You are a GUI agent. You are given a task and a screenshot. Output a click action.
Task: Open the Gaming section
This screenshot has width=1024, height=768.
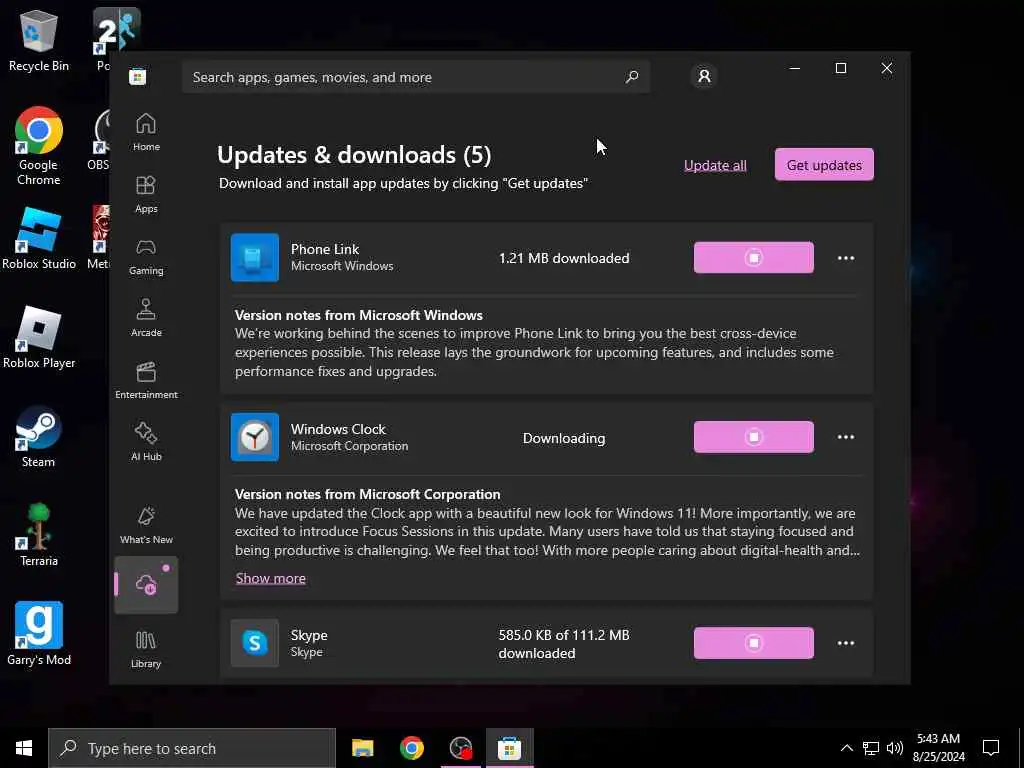coord(146,256)
